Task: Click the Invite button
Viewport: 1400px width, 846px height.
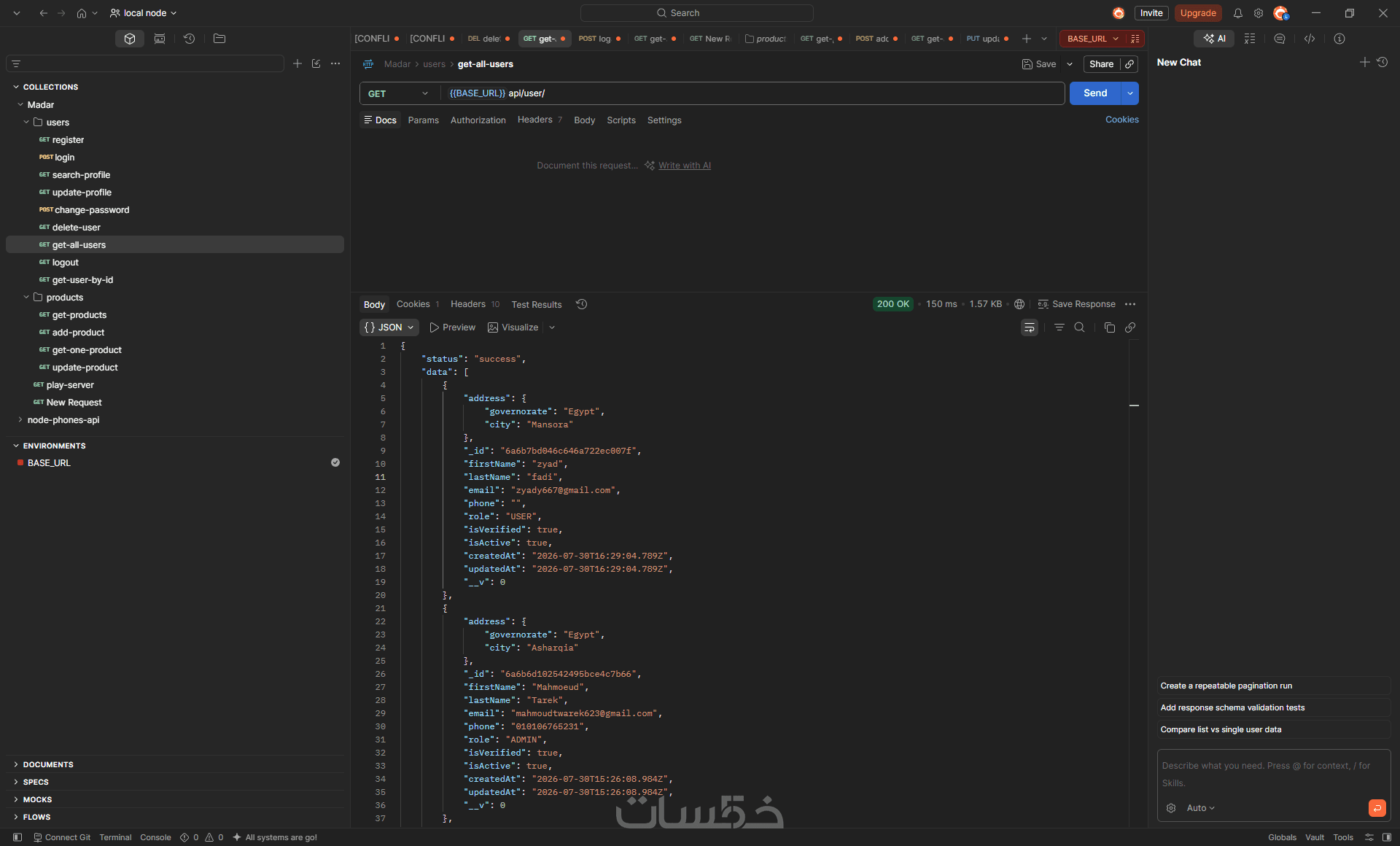Action: tap(1151, 13)
